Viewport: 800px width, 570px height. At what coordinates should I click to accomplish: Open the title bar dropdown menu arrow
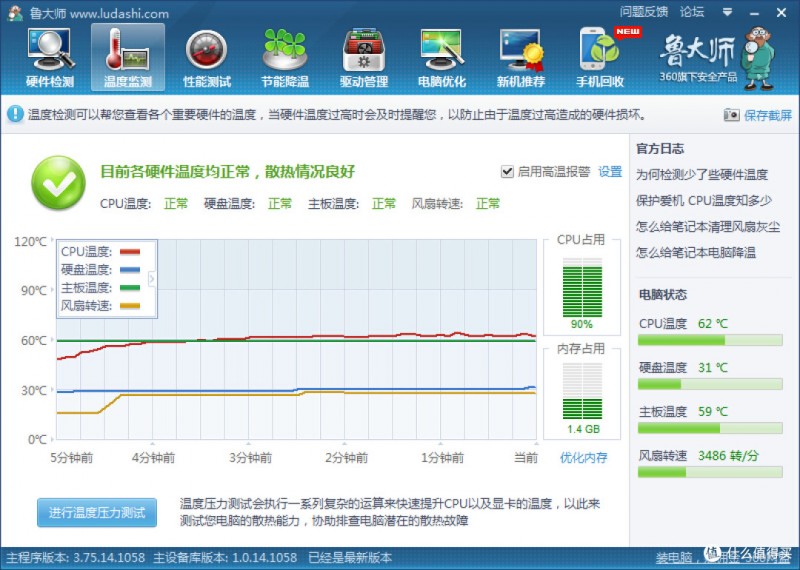coord(728,12)
